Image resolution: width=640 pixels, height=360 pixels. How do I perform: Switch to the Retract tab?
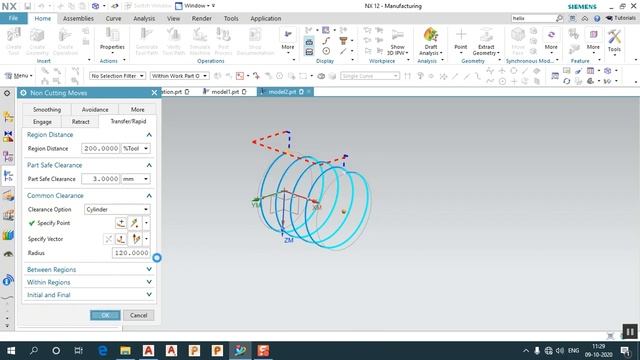(80, 122)
